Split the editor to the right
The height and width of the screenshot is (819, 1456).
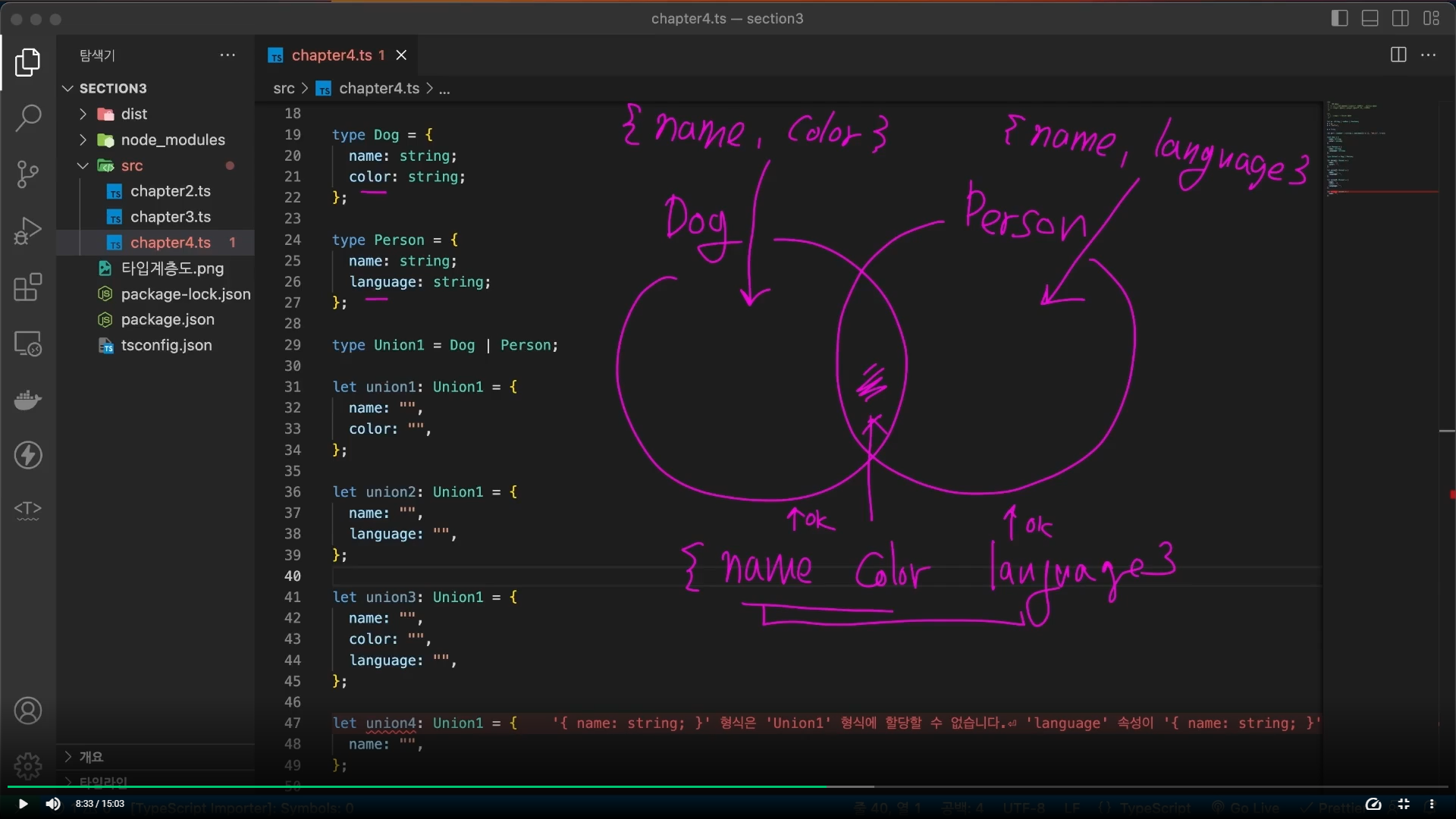click(1398, 55)
